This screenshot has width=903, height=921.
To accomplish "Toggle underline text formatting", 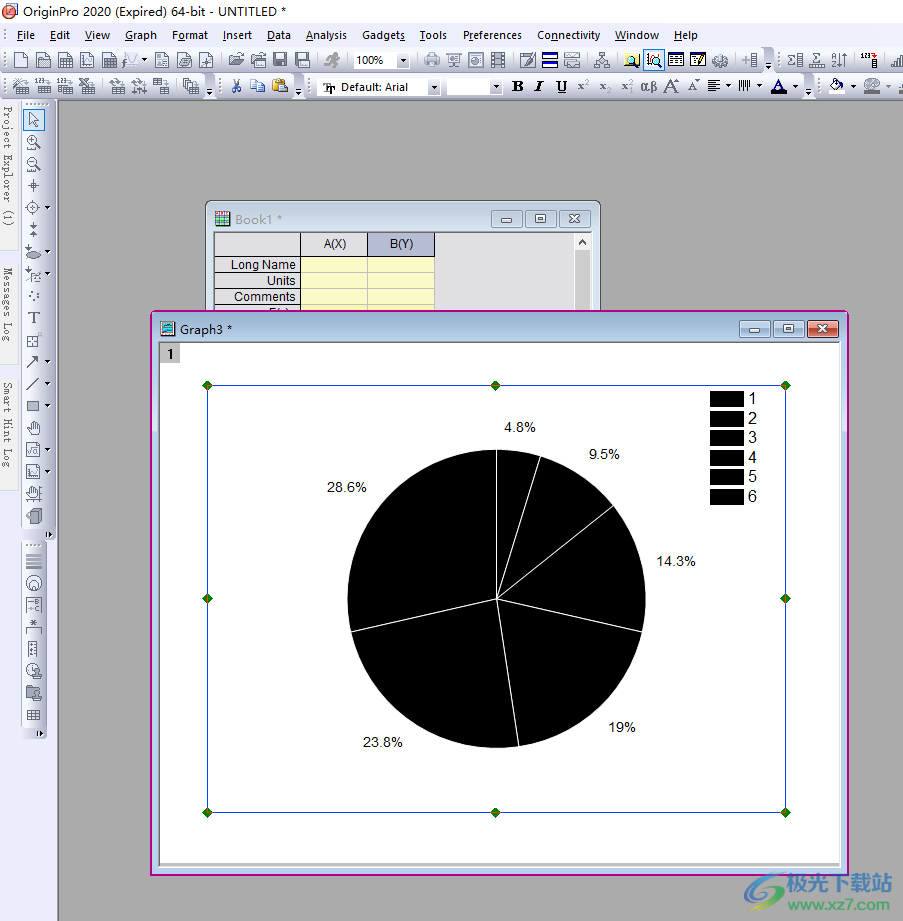I will tap(561, 87).
